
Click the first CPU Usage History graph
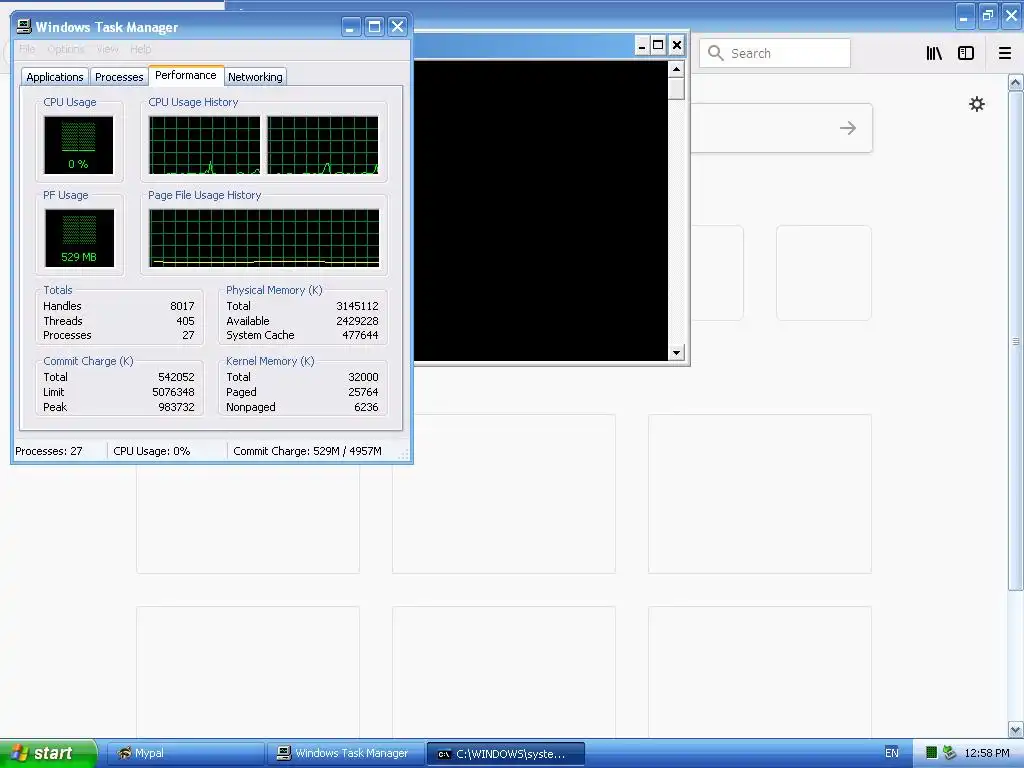[204, 145]
